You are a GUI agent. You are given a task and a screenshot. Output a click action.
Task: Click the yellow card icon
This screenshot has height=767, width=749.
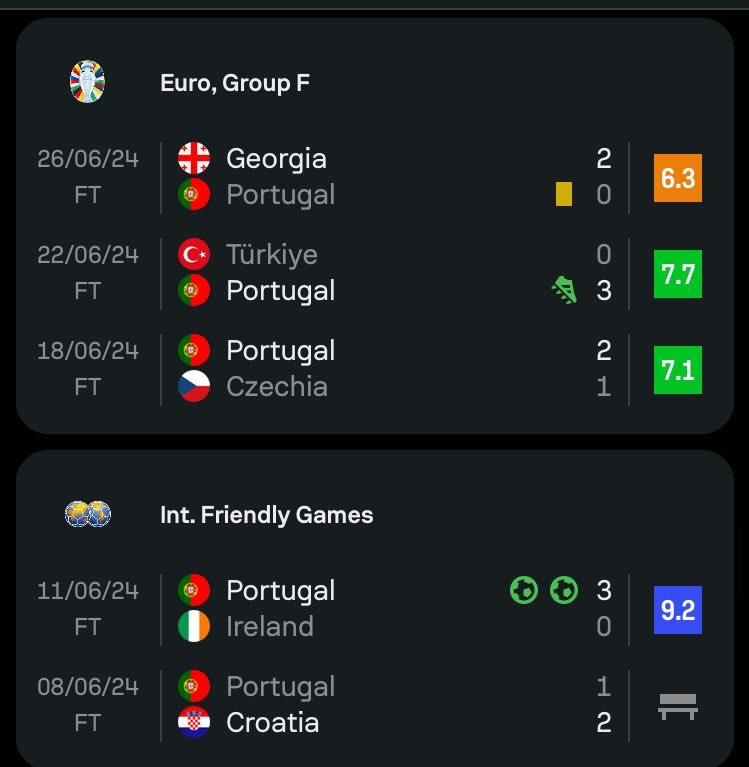(x=564, y=194)
